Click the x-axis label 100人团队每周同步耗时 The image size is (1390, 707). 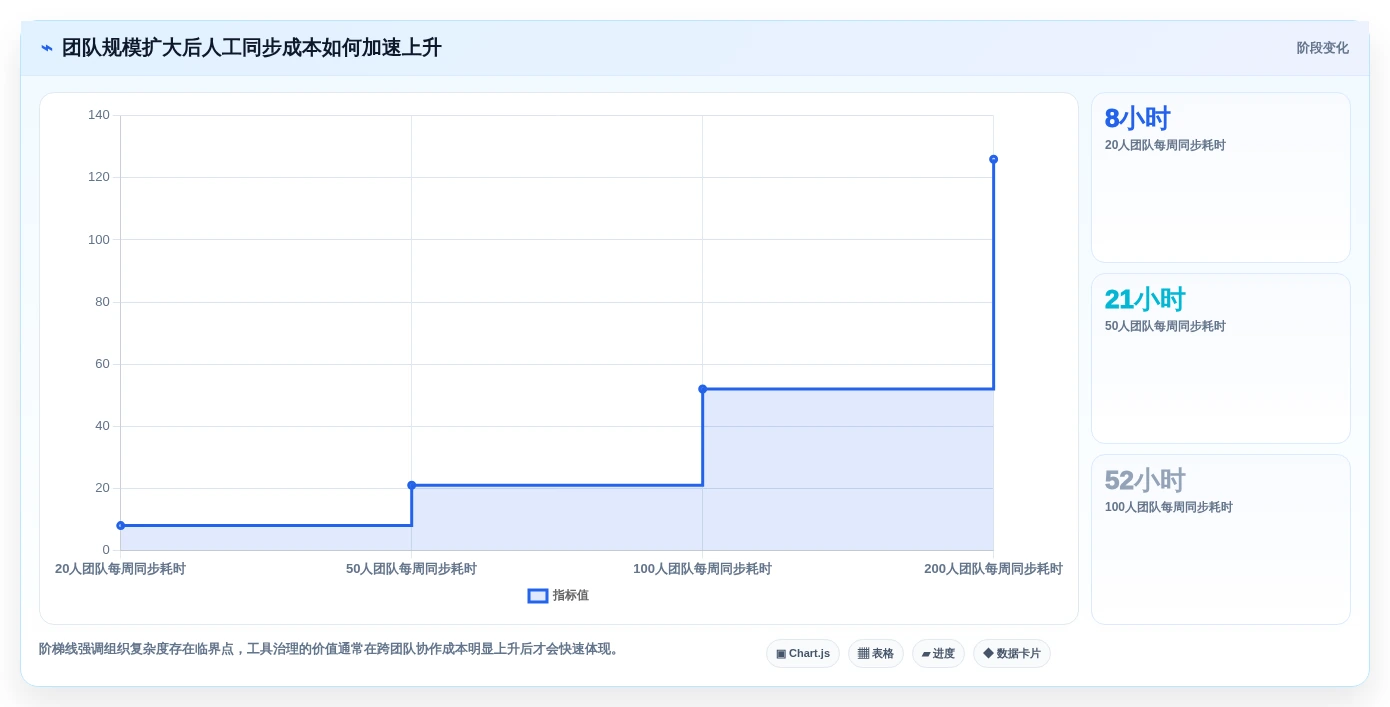(702, 569)
